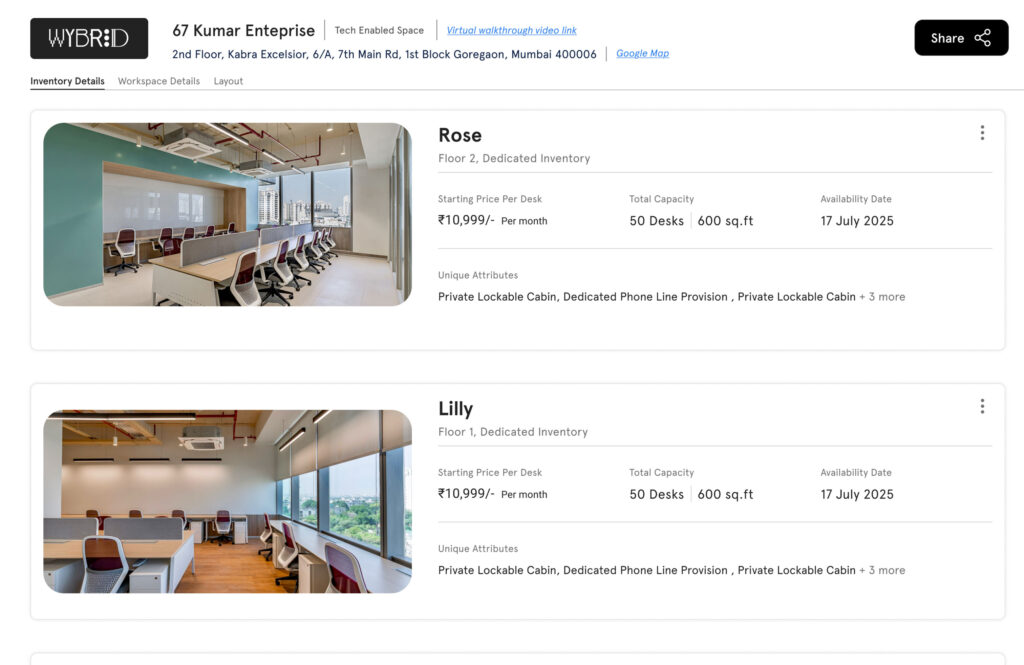Open the Layout tab
This screenshot has width=1024, height=665.
[228, 81]
